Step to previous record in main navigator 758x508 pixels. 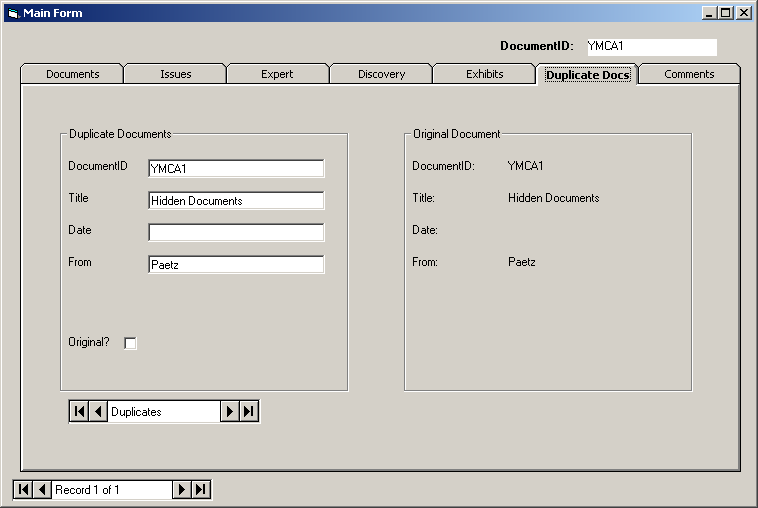point(42,489)
